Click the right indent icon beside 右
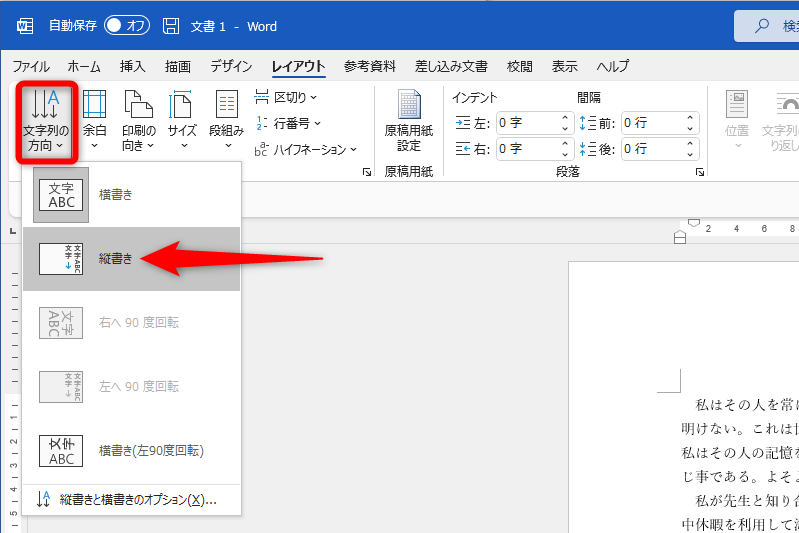 (463, 149)
